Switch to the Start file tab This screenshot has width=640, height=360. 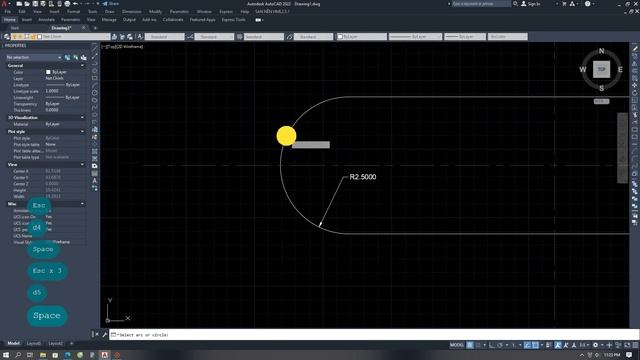(x=15, y=28)
